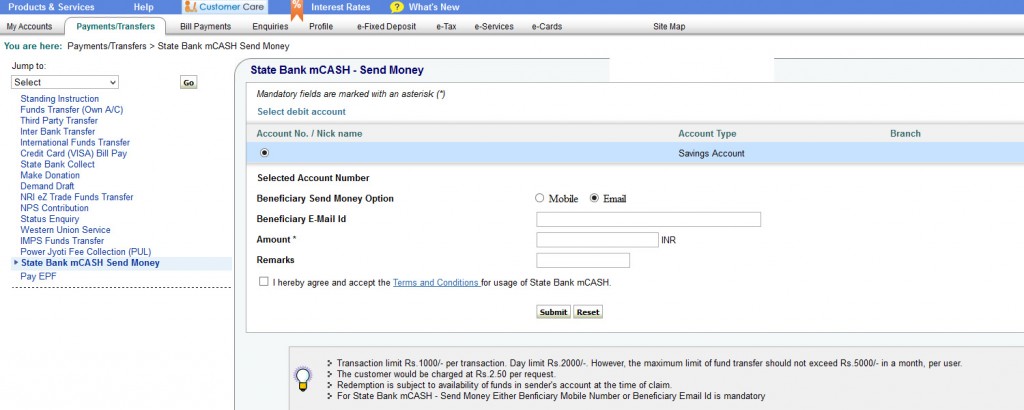Open Credit Card (VISA) Bill Pay link
Viewport: 1024px width, 410px height.
(x=73, y=153)
